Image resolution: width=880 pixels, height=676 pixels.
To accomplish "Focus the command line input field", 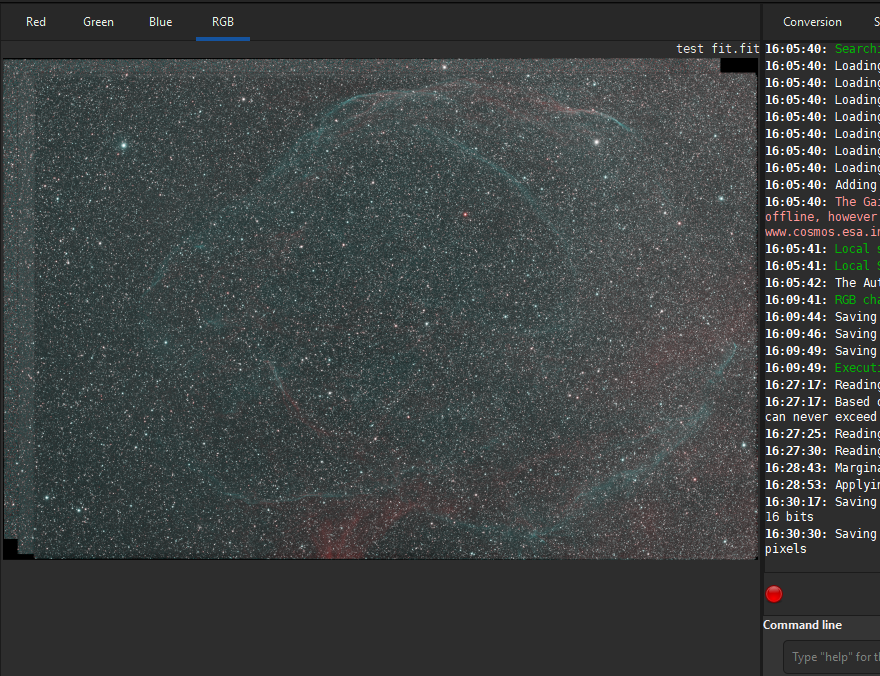I will 831,657.
